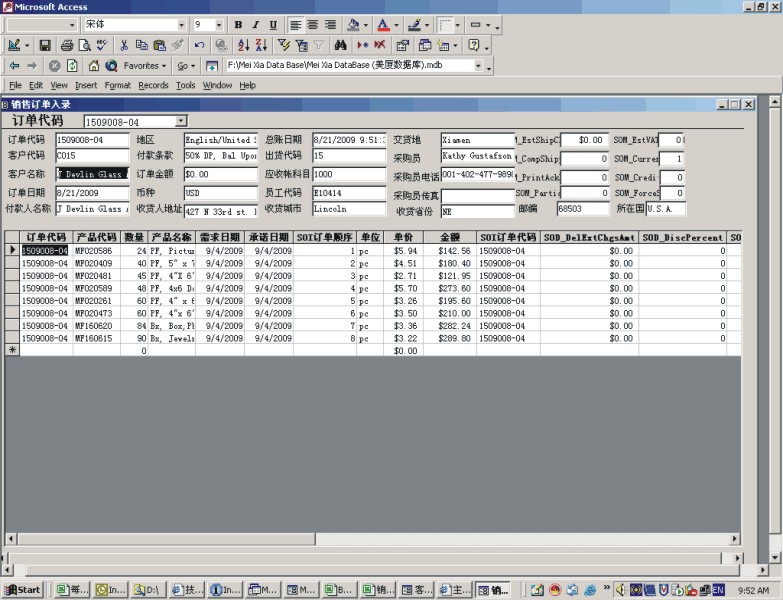Image resolution: width=783 pixels, height=600 pixels.
Task: Click taskbar D:\ folder button
Action: pos(148,590)
